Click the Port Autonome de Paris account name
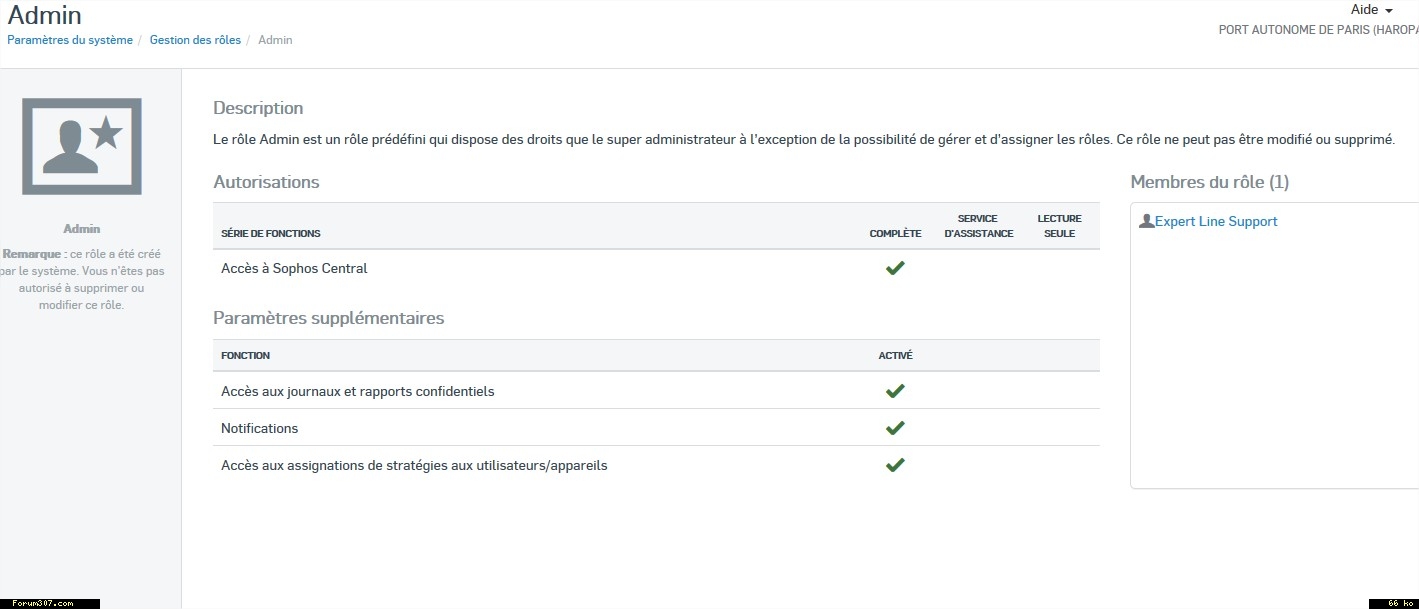 (1317, 30)
